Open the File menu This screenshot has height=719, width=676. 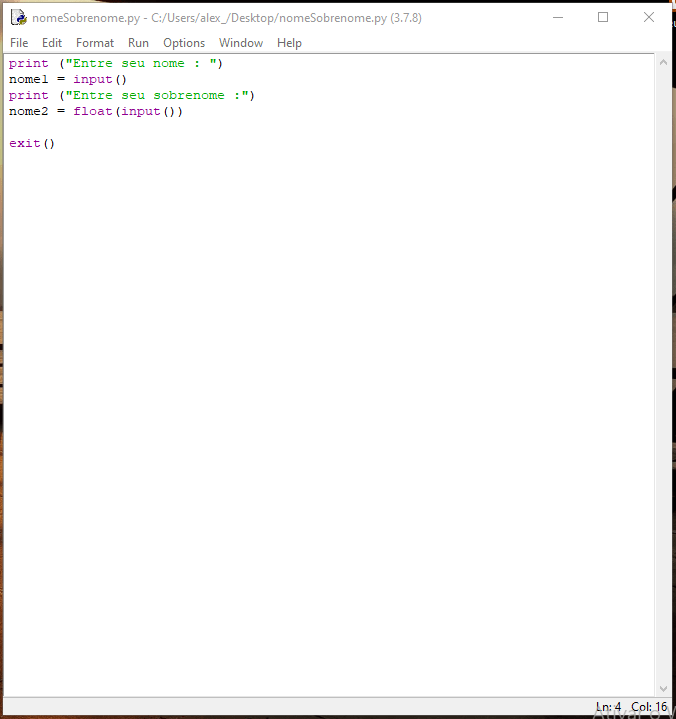(19, 43)
